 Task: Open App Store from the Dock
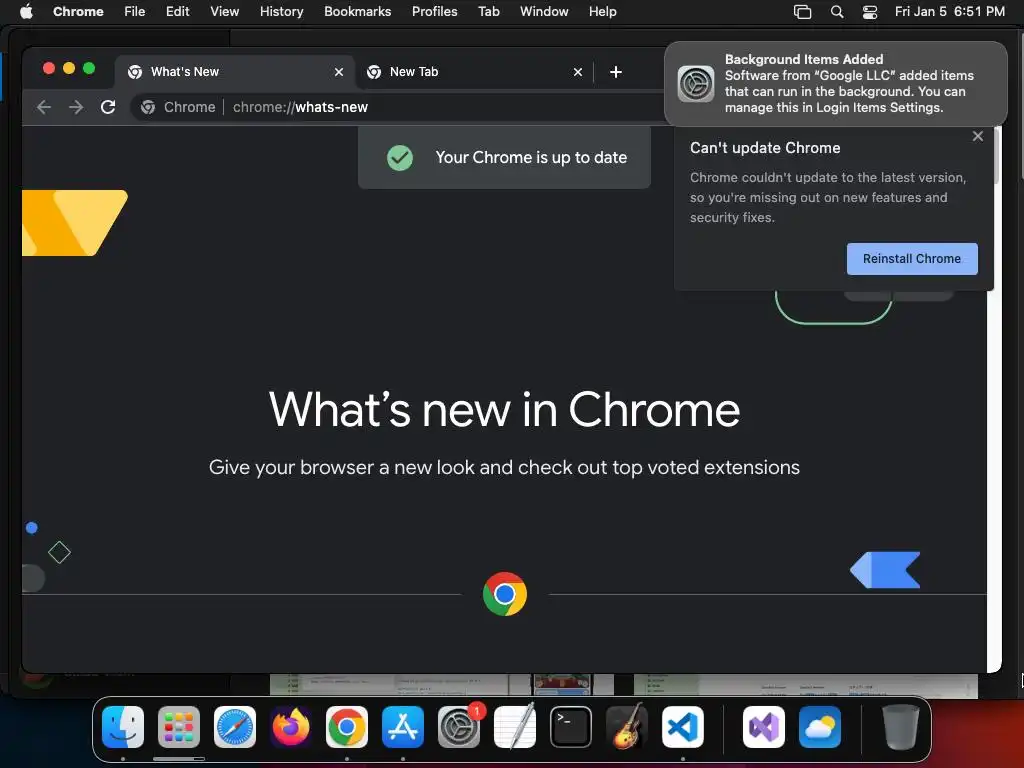tap(403, 727)
